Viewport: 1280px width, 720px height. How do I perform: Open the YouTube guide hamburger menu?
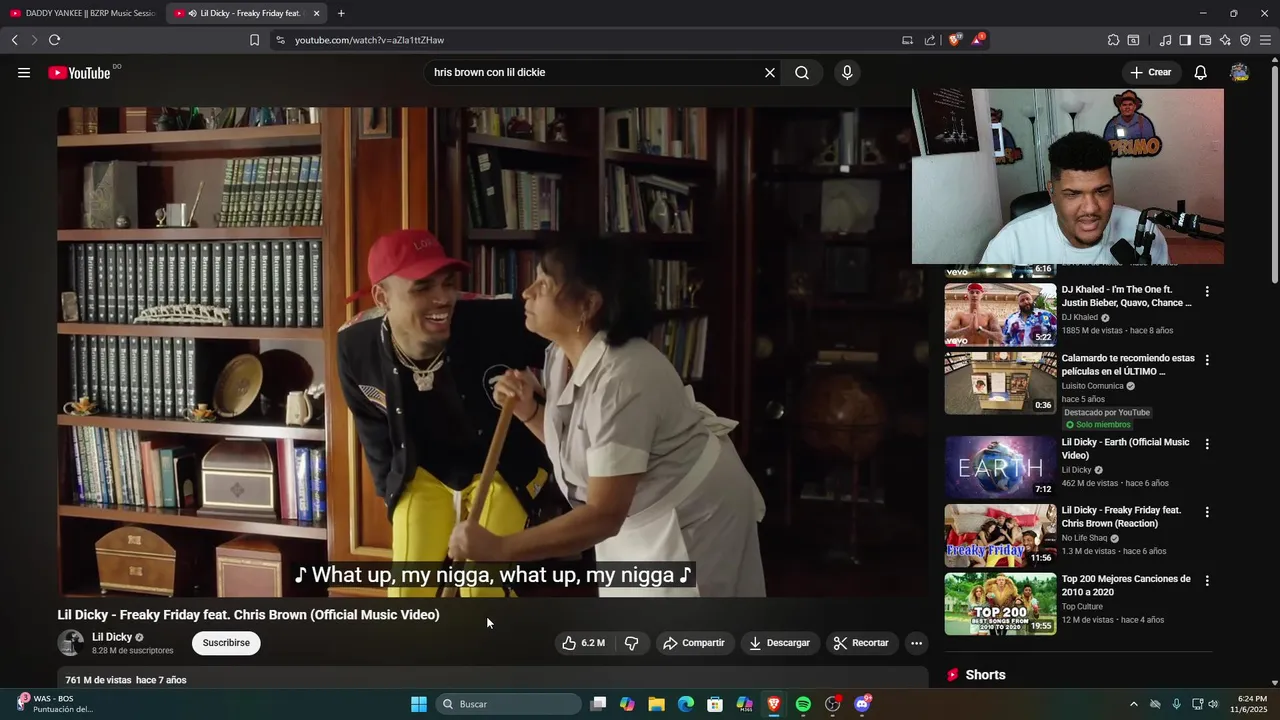click(24, 73)
